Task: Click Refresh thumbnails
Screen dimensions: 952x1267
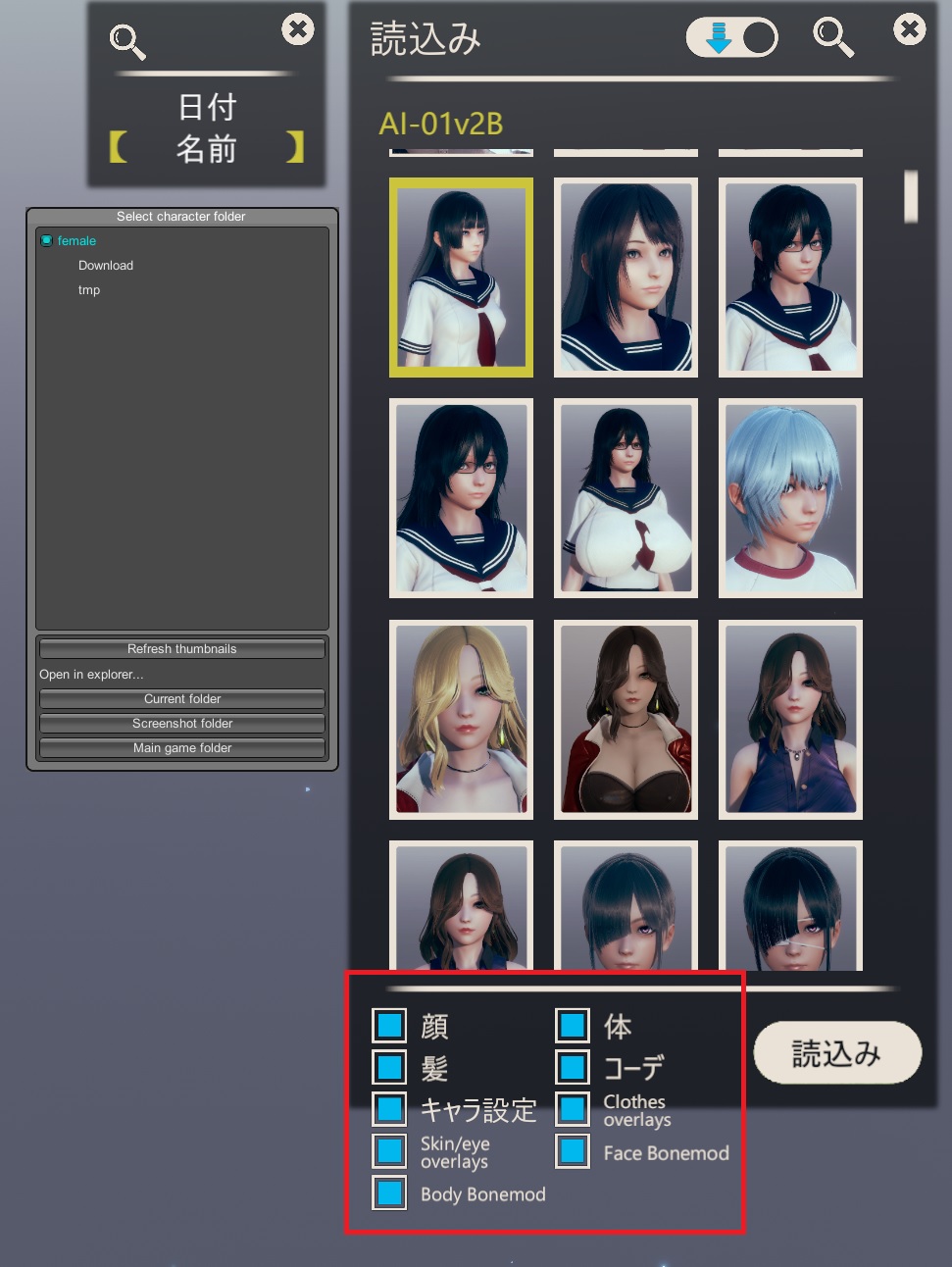Action: pyautogui.click(x=182, y=649)
